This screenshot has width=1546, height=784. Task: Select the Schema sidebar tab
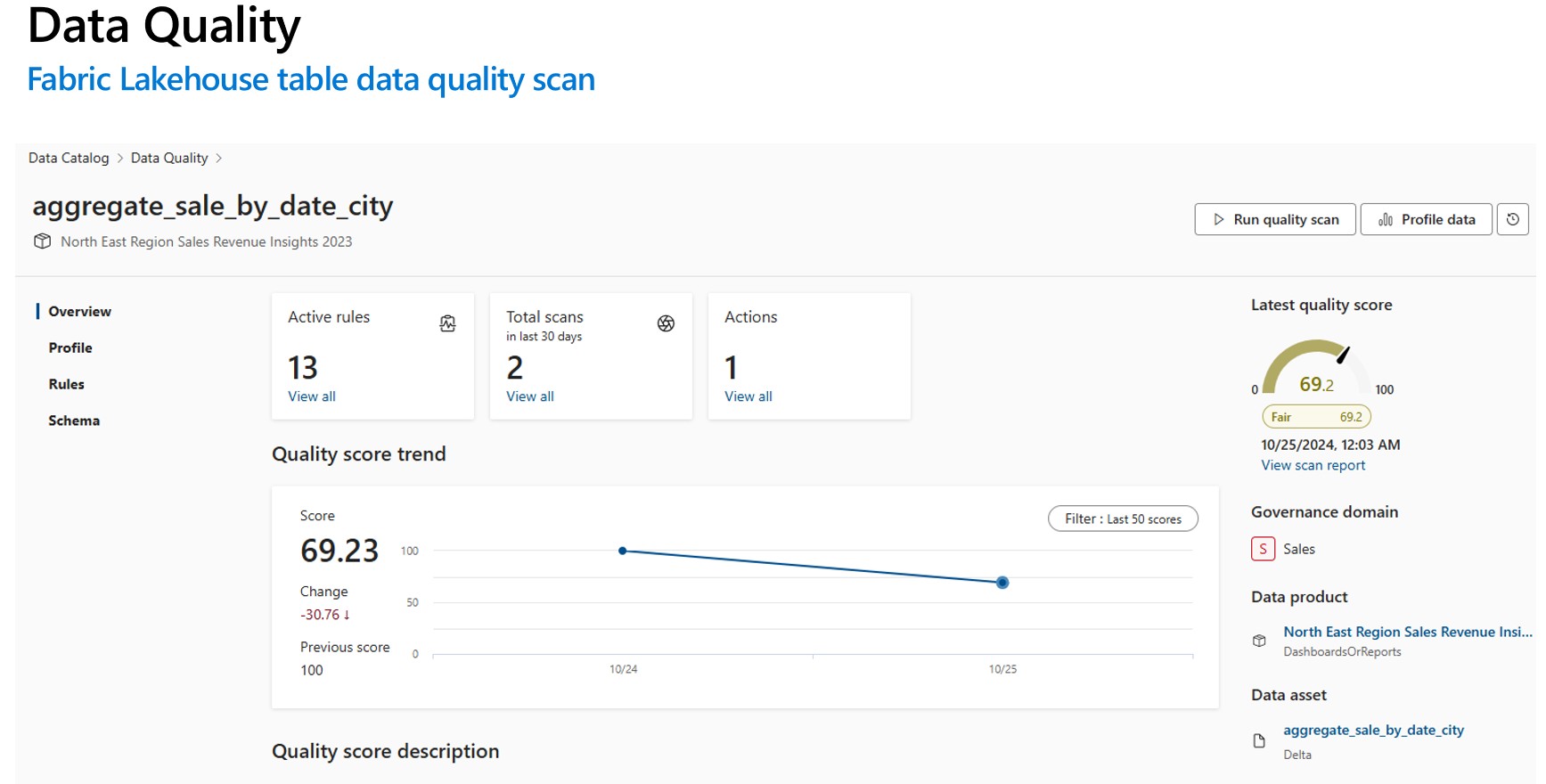74,421
